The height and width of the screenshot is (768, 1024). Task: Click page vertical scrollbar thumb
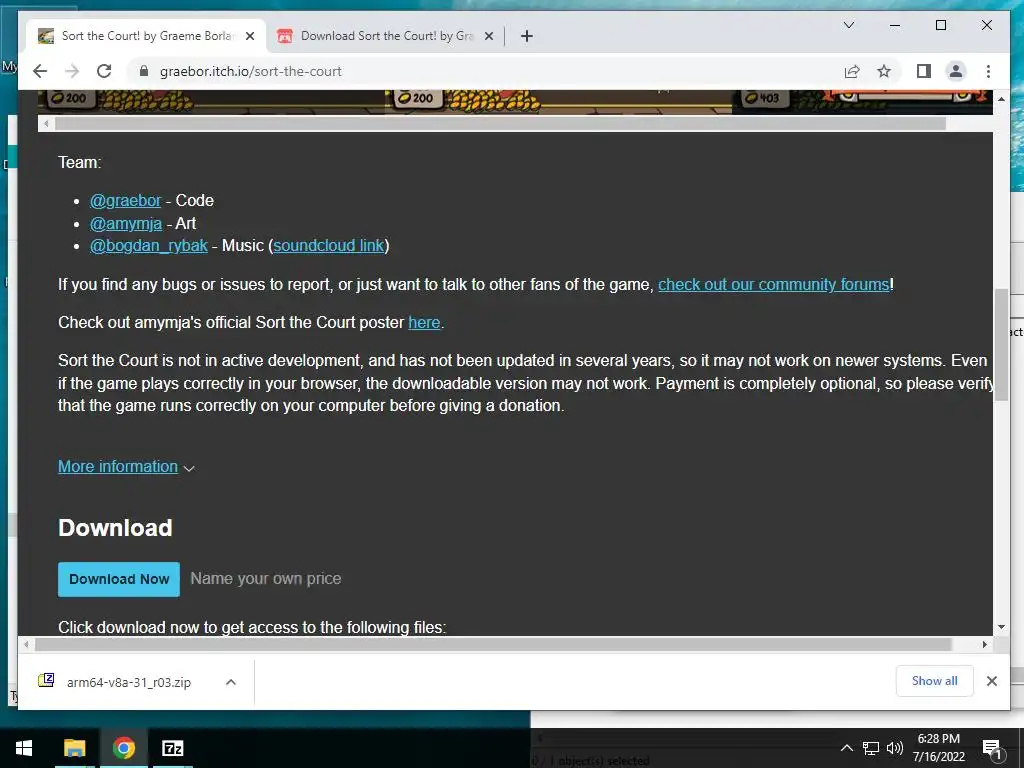pos(1001,345)
